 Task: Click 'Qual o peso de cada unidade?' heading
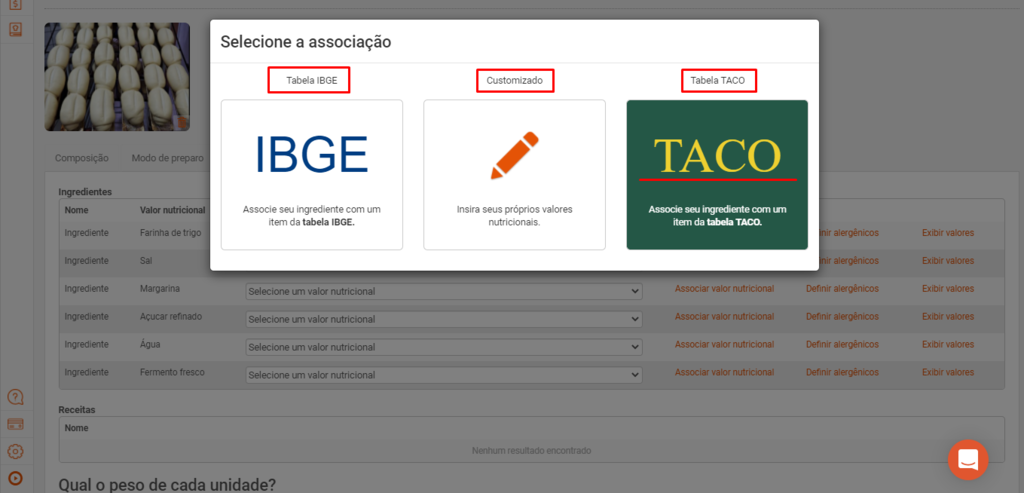pos(167,485)
